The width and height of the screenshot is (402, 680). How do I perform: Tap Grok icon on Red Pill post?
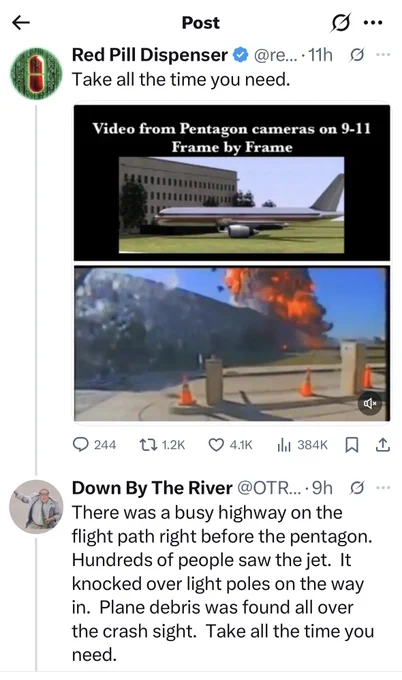[356, 55]
